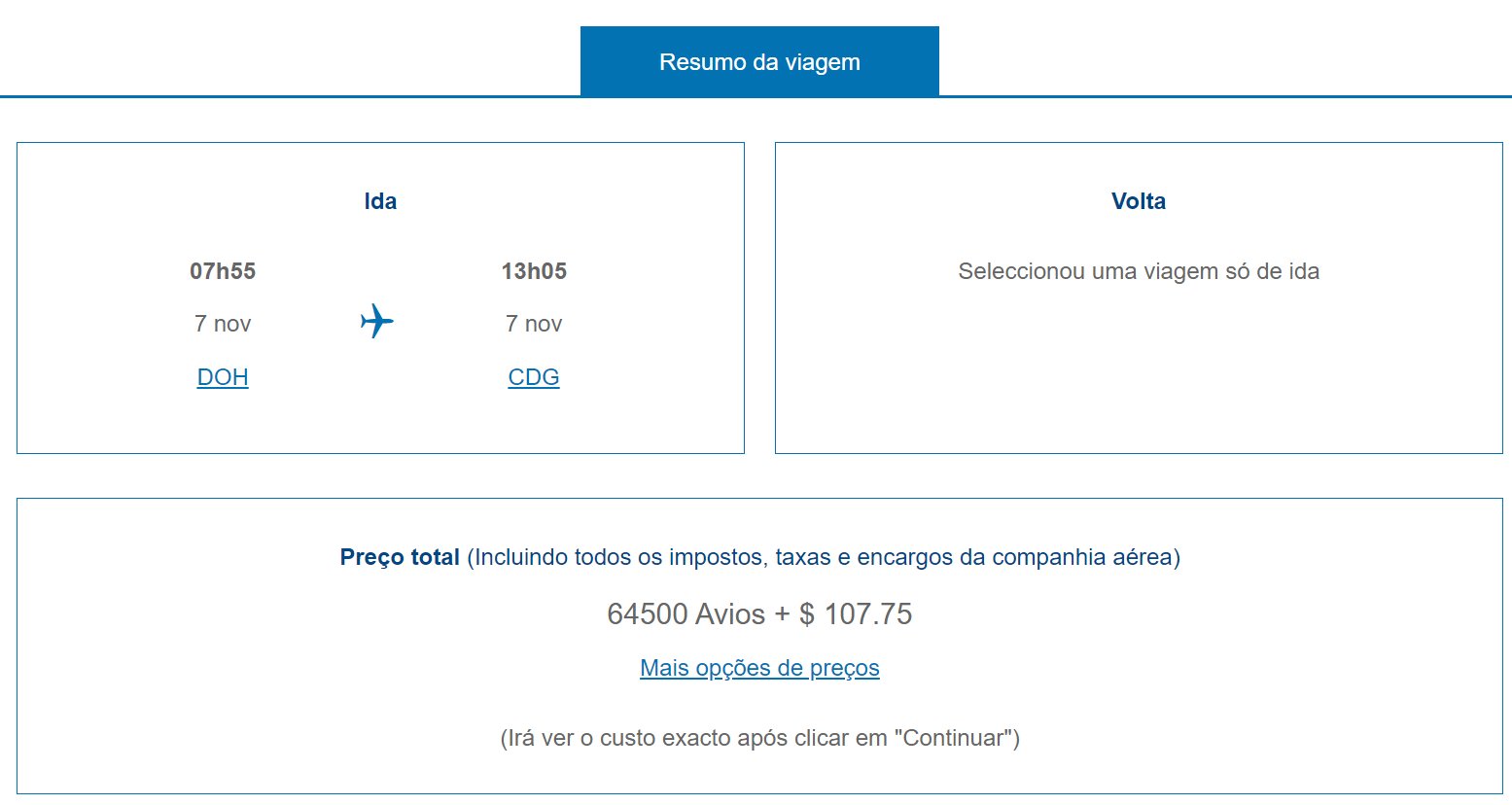1512x805 pixels.
Task: Click the note about exact cost after Continuar
Action: (x=759, y=738)
